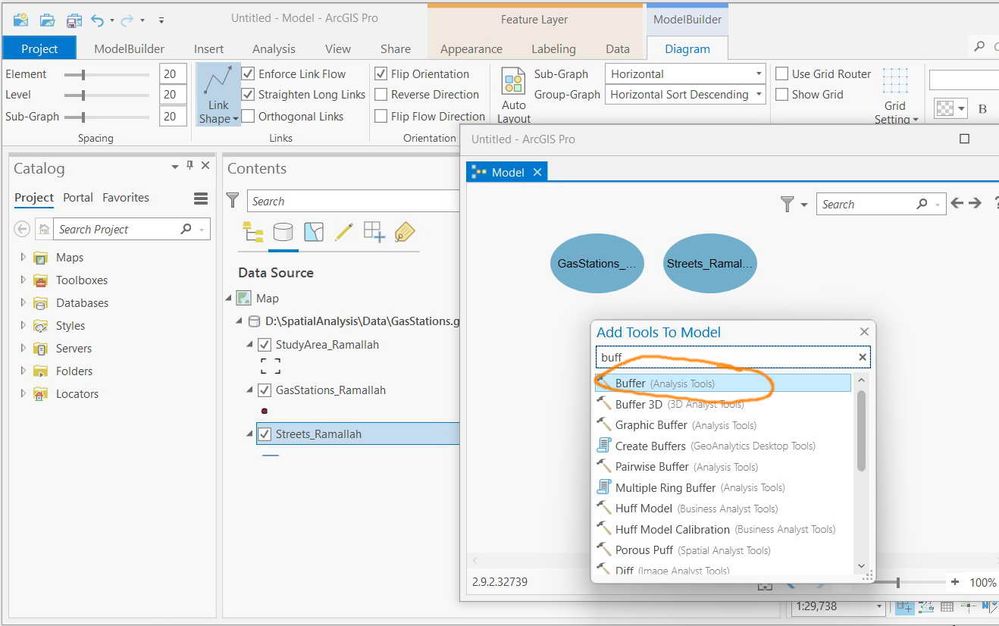The width and height of the screenshot is (999, 626).
Task: Expand the Maps node in Catalog
Action: pyautogui.click(x=23, y=257)
